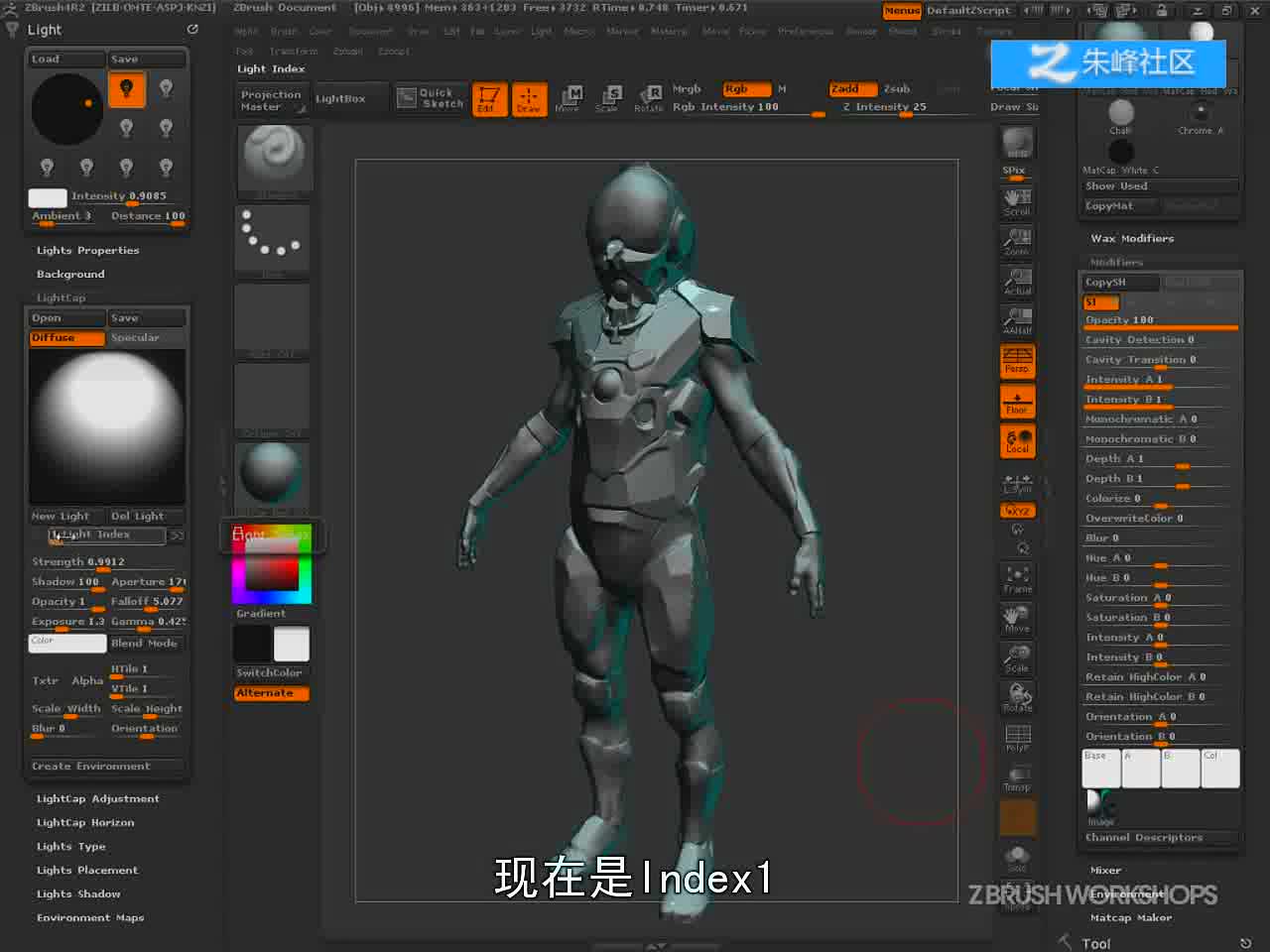Select the Edit mode icon

488,99
